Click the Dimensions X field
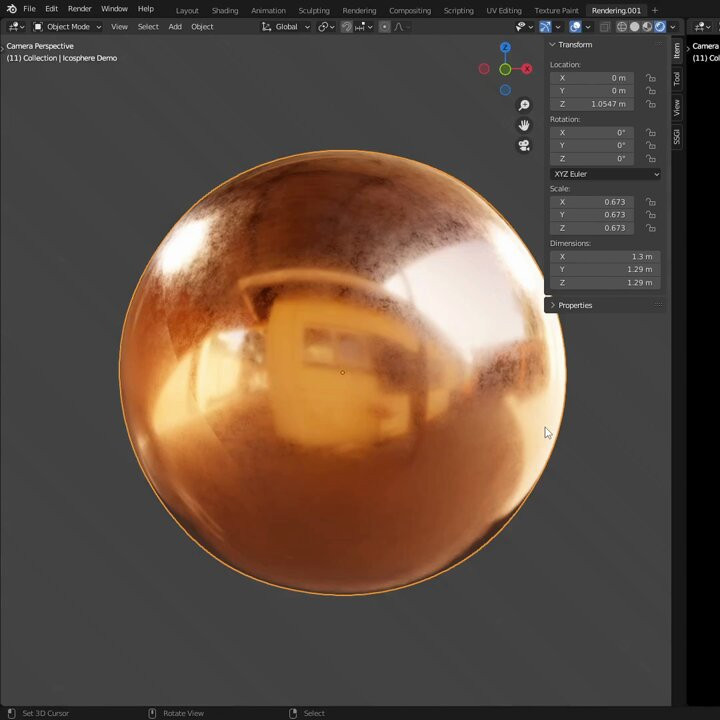The height and width of the screenshot is (720, 720). (x=604, y=257)
